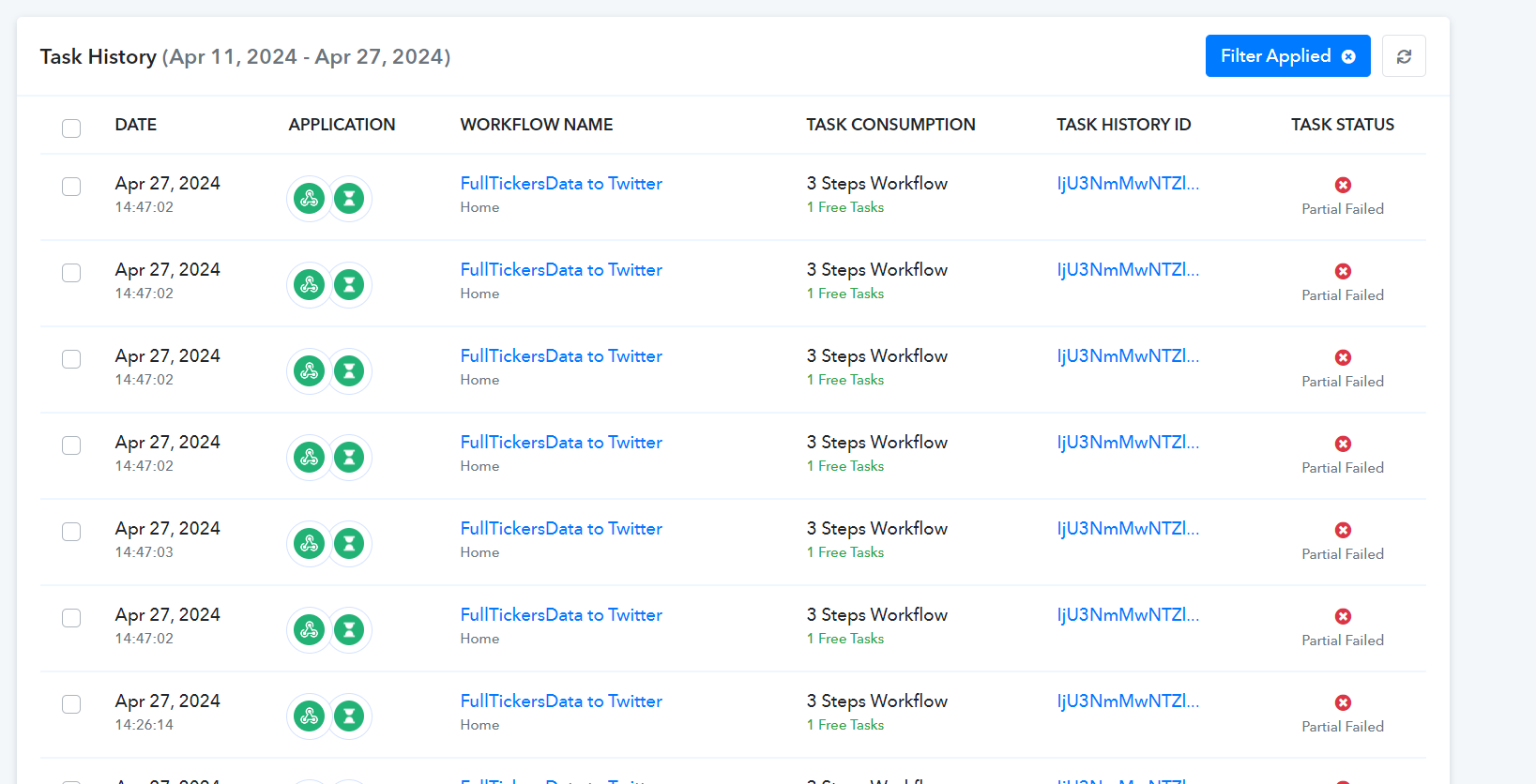This screenshot has width=1536, height=784.
Task: Click the WORKFLOW NAME column header
Action: click(537, 125)
